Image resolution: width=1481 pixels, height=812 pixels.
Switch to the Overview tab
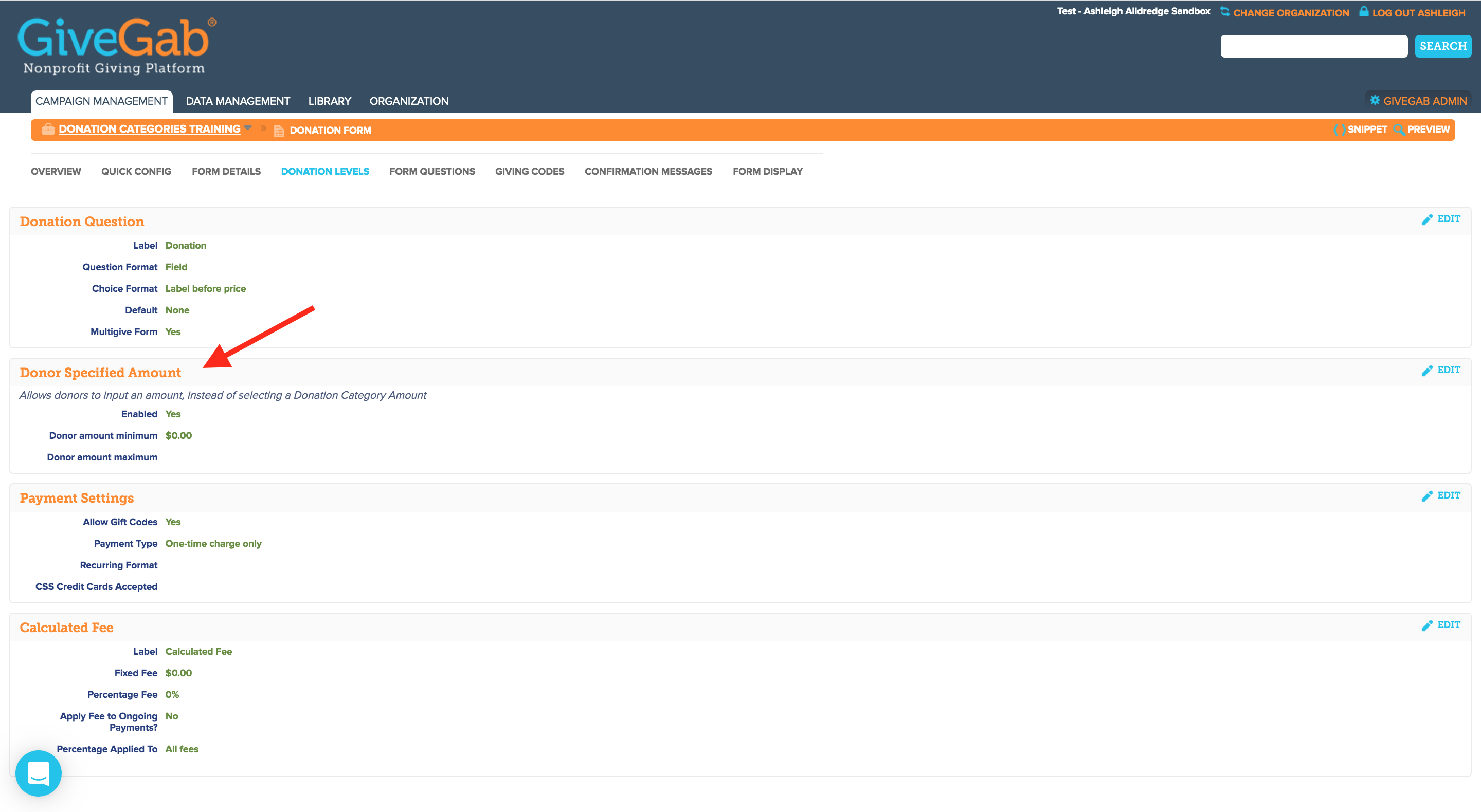point(56,171)
